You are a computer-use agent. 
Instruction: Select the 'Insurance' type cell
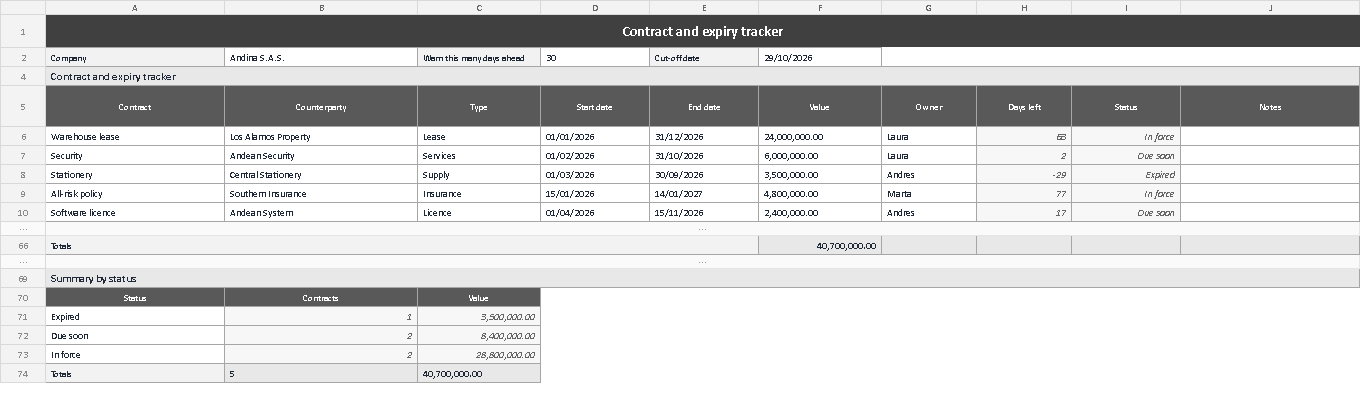tap(479, 193)
